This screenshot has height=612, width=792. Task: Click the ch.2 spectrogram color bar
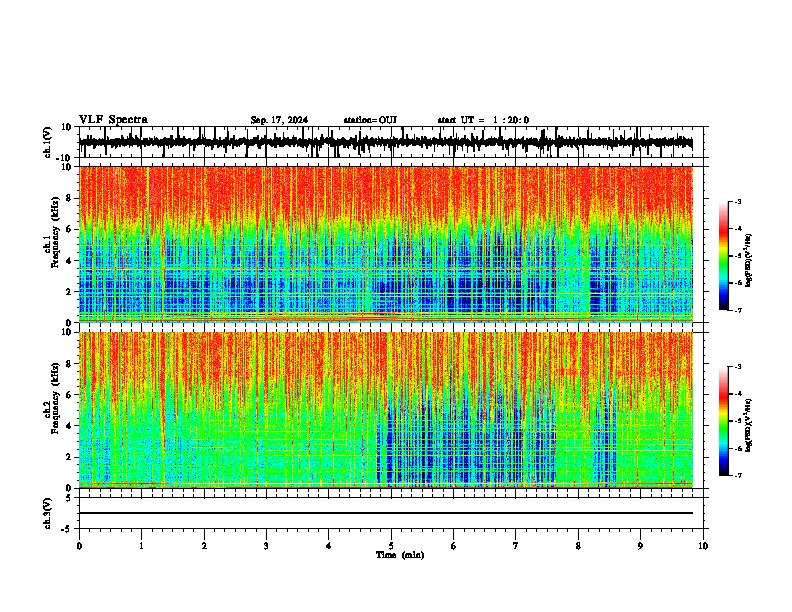723,421
